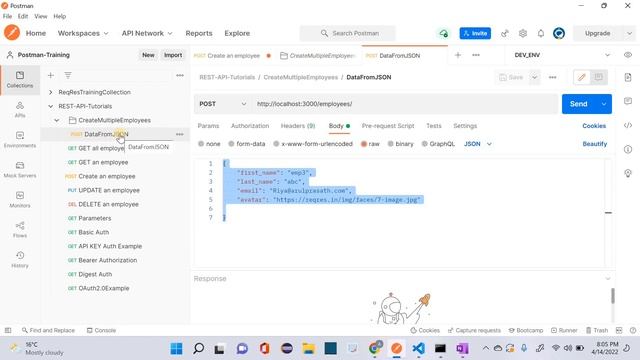The width and height of the screenshot is (640, 360).
Task: Click the New button
Action: [x=148, y=55]
